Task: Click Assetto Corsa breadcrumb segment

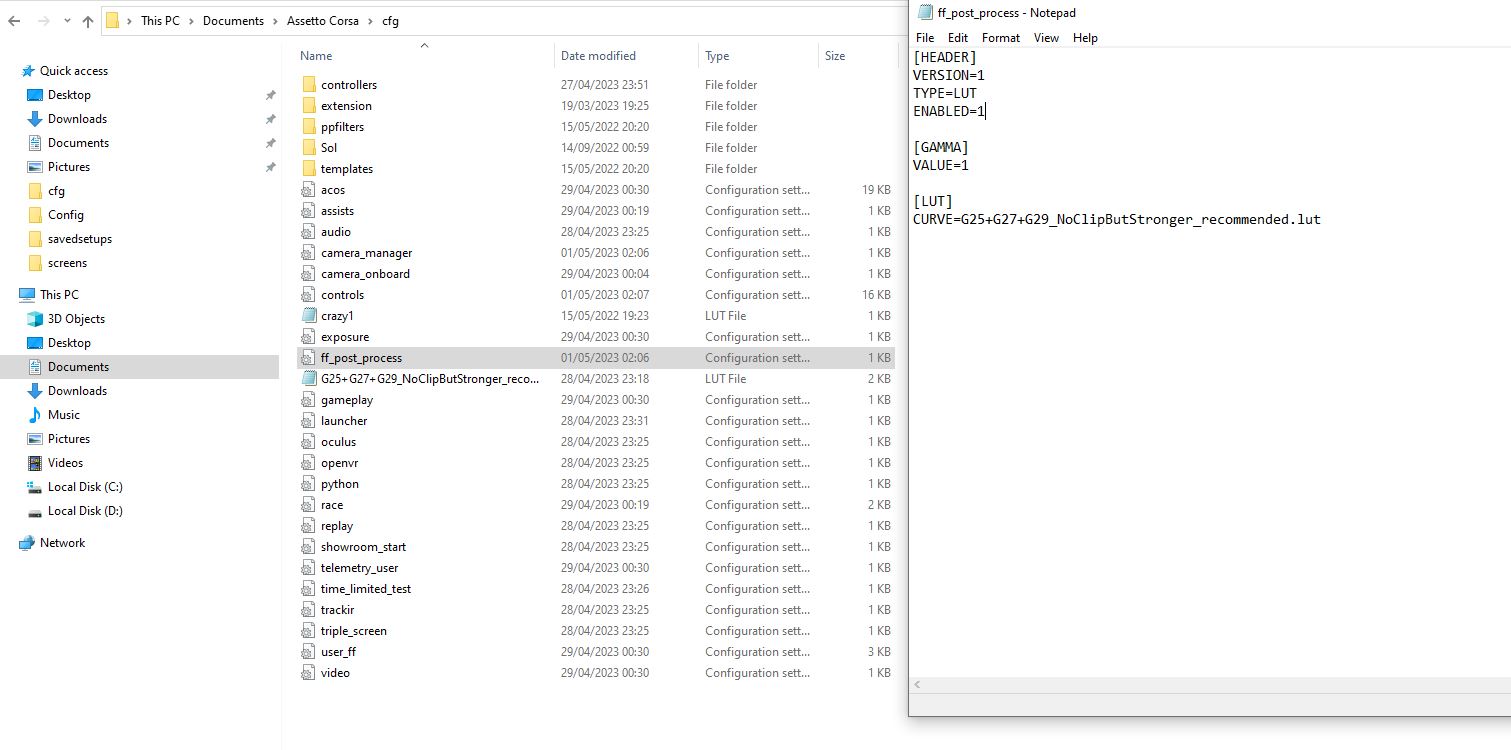Action: coord(324,21)
